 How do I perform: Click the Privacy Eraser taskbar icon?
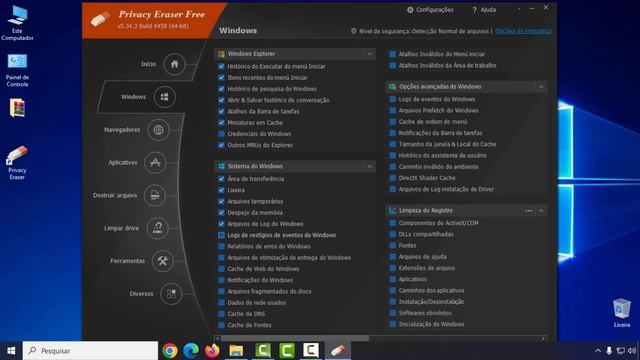[338, 351]
